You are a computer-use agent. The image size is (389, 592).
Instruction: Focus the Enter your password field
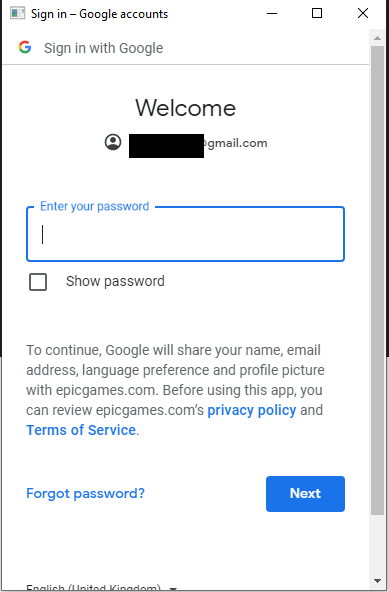(185, 234)
